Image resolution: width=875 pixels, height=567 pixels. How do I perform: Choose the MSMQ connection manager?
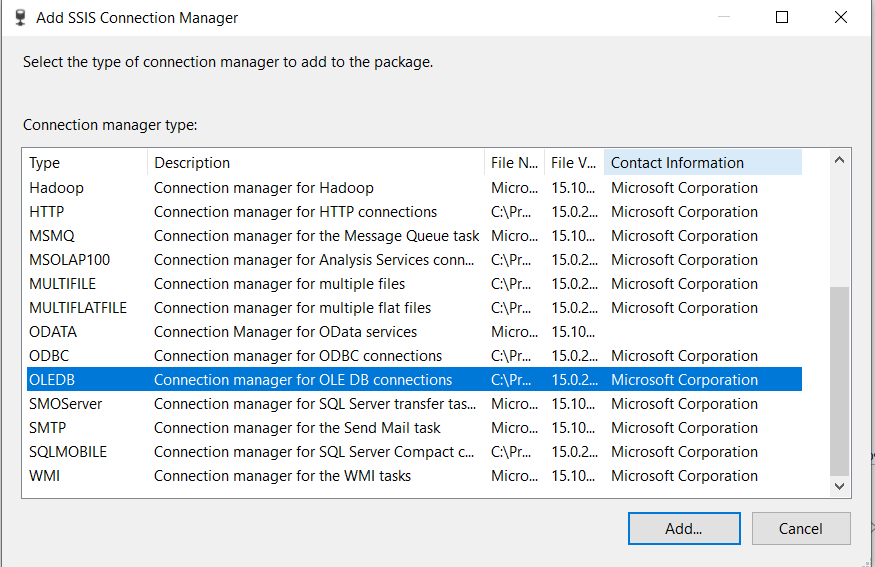53,236
